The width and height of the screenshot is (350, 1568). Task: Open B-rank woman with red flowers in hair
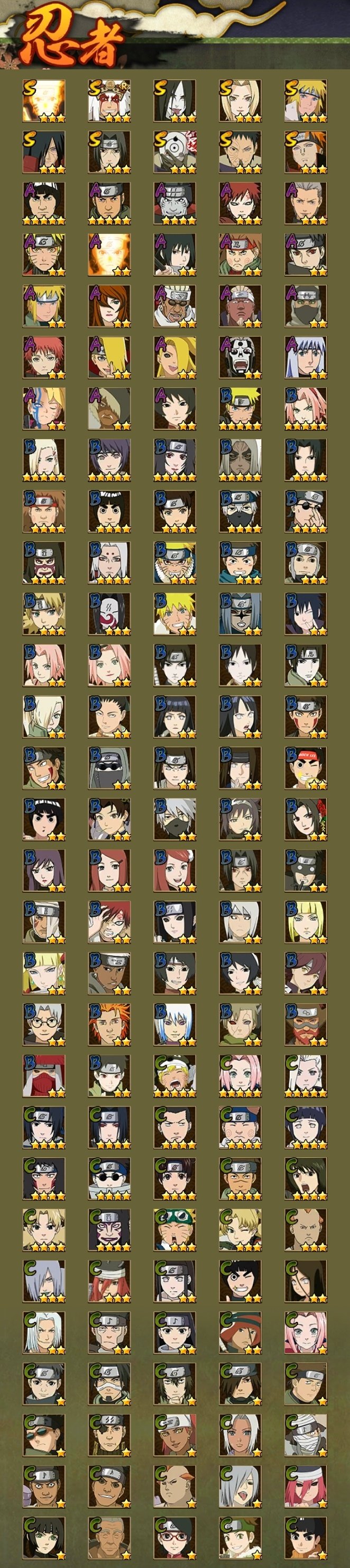pos(306,819)
